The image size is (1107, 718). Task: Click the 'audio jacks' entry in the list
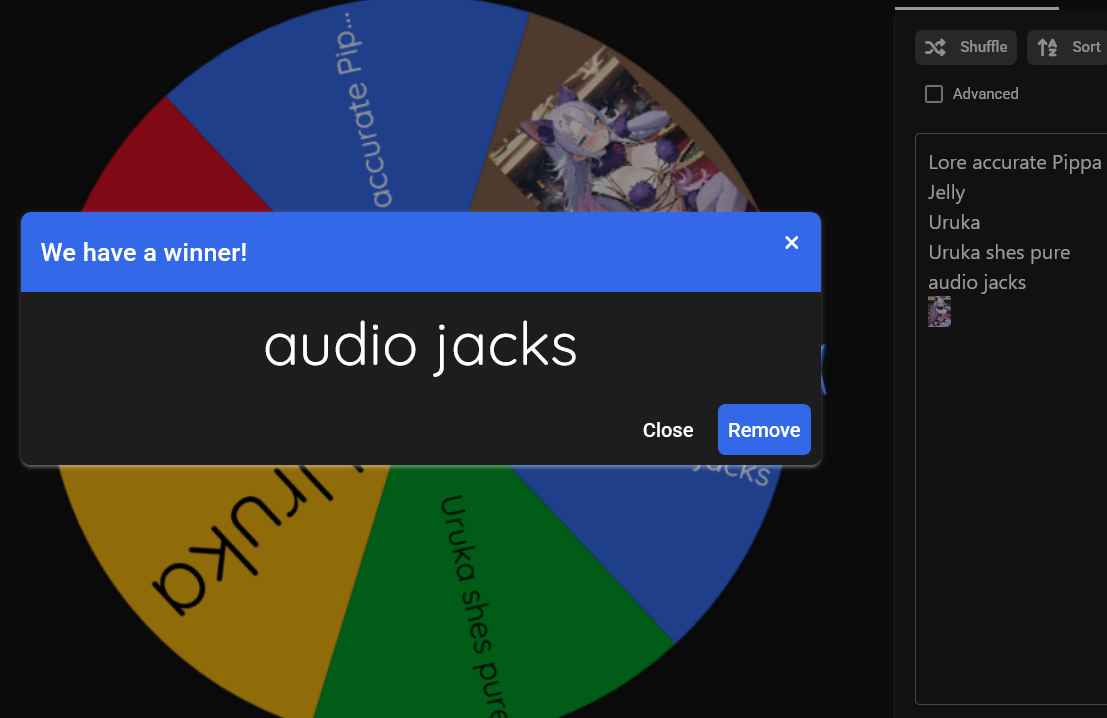[x=977, y=282]
